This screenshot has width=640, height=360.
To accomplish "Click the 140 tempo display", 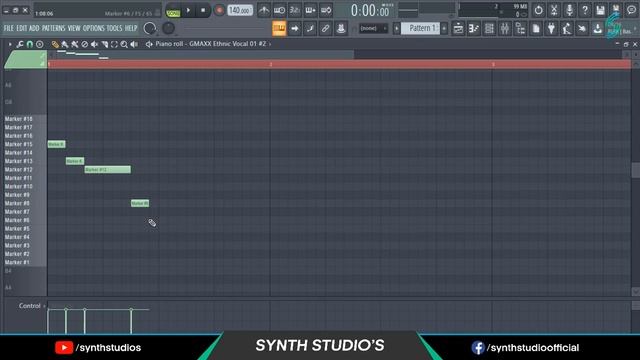I will [x=240, y=10].
